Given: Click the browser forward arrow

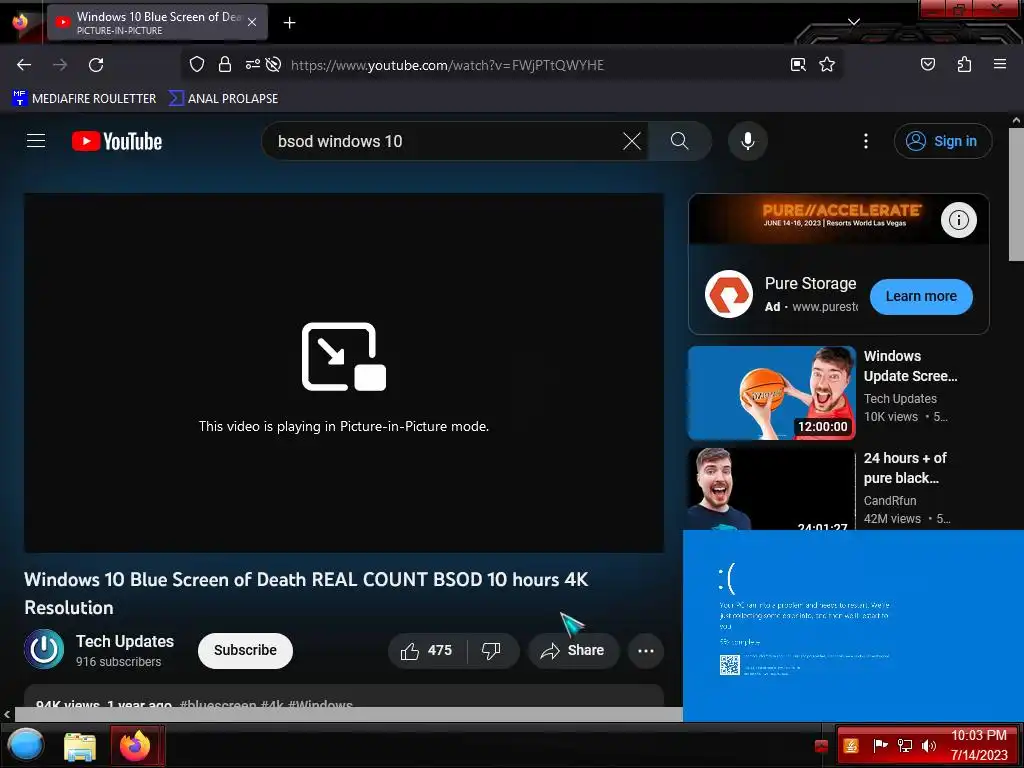Looking at the screenshot, I should 60,65.
